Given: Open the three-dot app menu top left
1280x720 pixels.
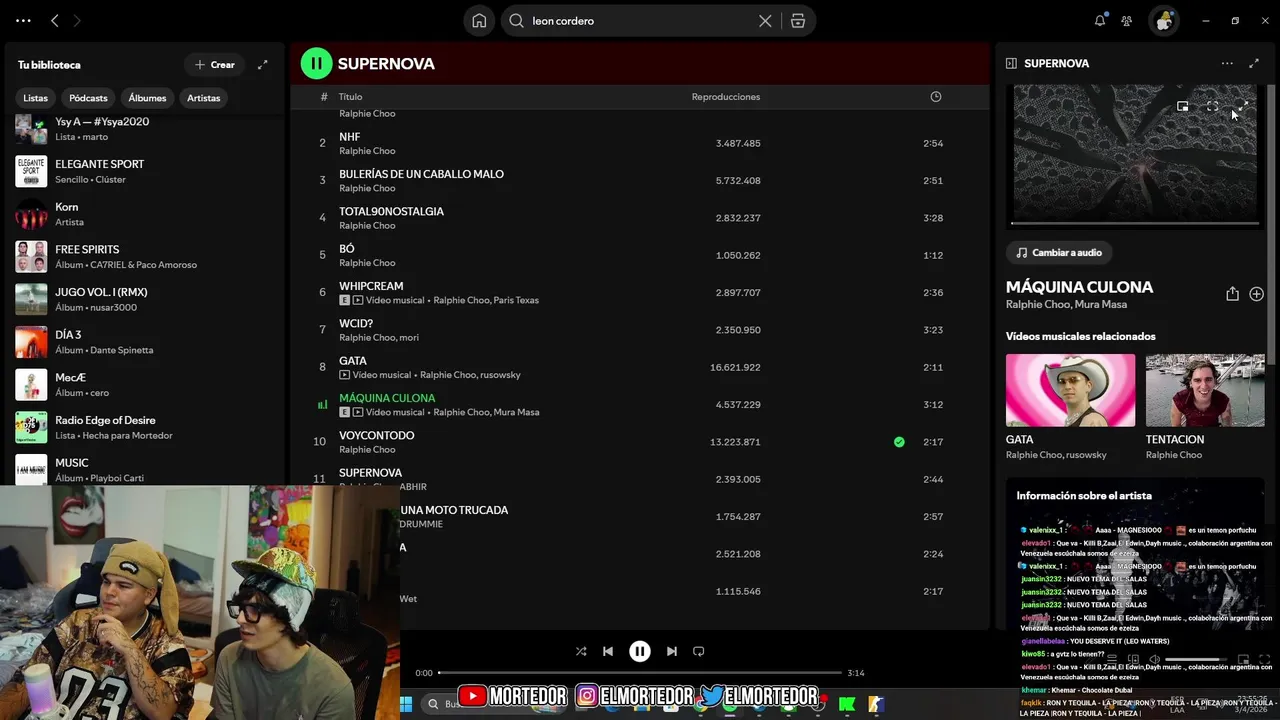Looking at the screenshot, I should pyautogui.click(x=23, y=21).
